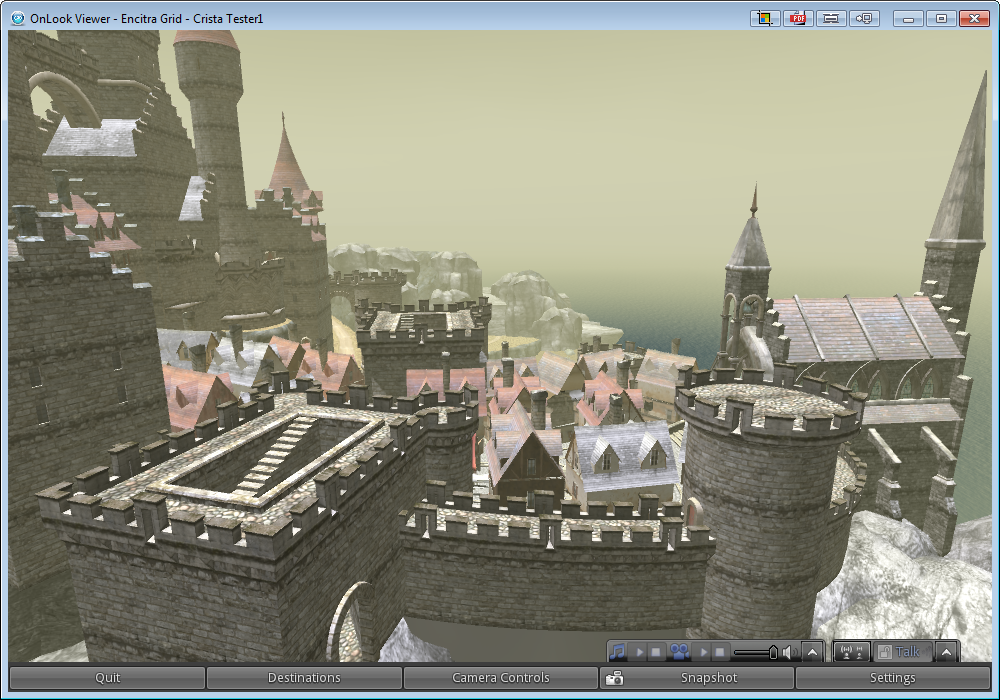Click the move-to-monitor titlebar icon
The height and width of the screenshot is (700, 1000).
864,18
